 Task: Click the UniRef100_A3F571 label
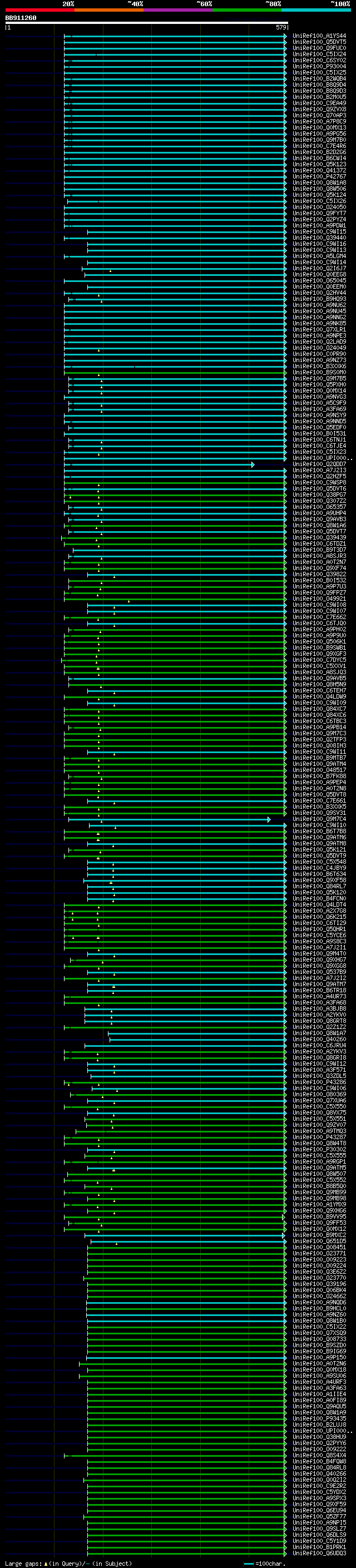pyautogui.click(x=319, y=1071)
